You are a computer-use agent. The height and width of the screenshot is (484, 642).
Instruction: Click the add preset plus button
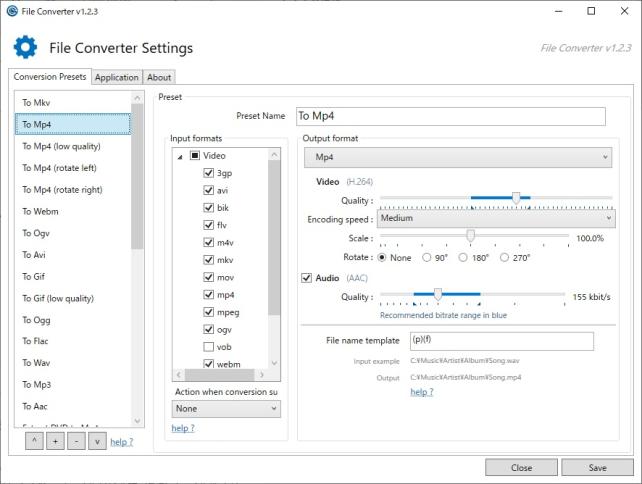54,441
